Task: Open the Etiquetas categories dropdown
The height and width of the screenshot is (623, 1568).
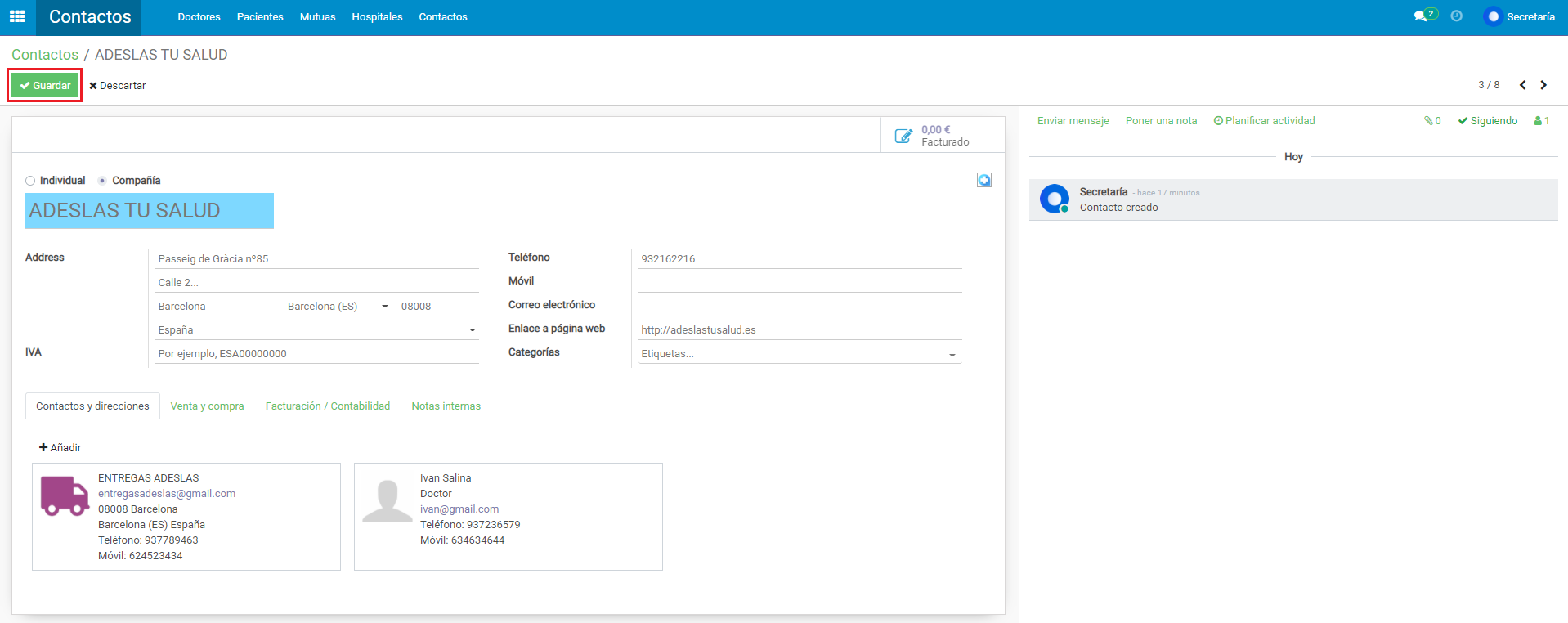Action: coord(800,354)
